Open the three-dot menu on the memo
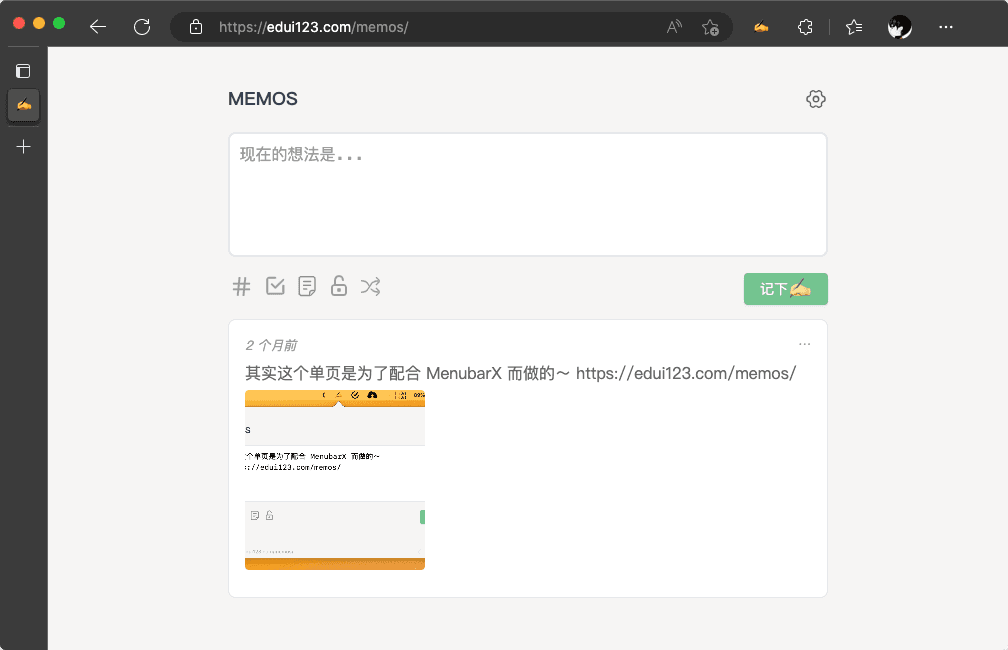Image resolution: width=1008 pixels, height=650 pixels. coord(804,344)
